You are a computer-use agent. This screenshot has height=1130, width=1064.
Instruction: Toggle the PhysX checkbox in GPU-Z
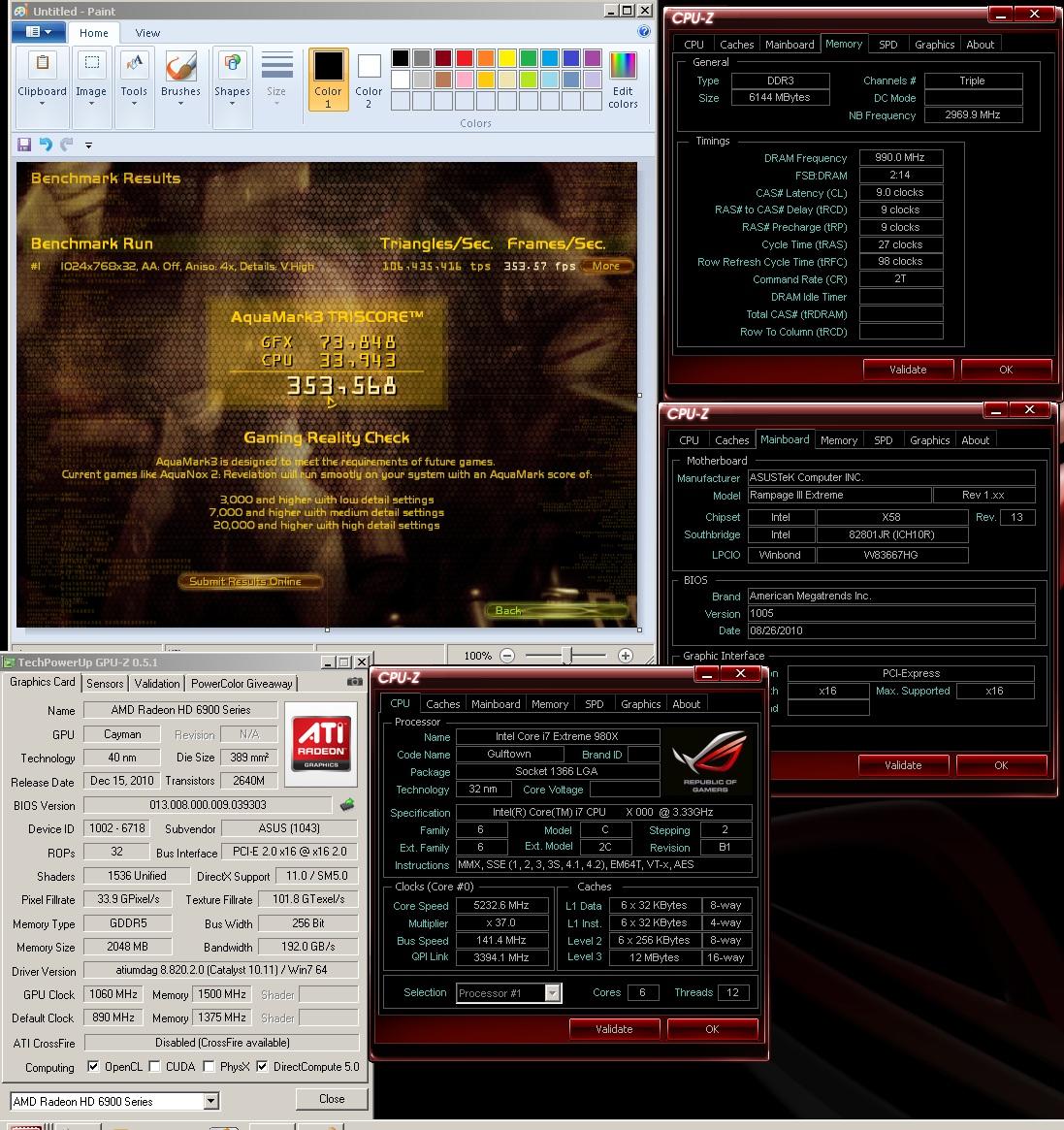click(209, 1066)
